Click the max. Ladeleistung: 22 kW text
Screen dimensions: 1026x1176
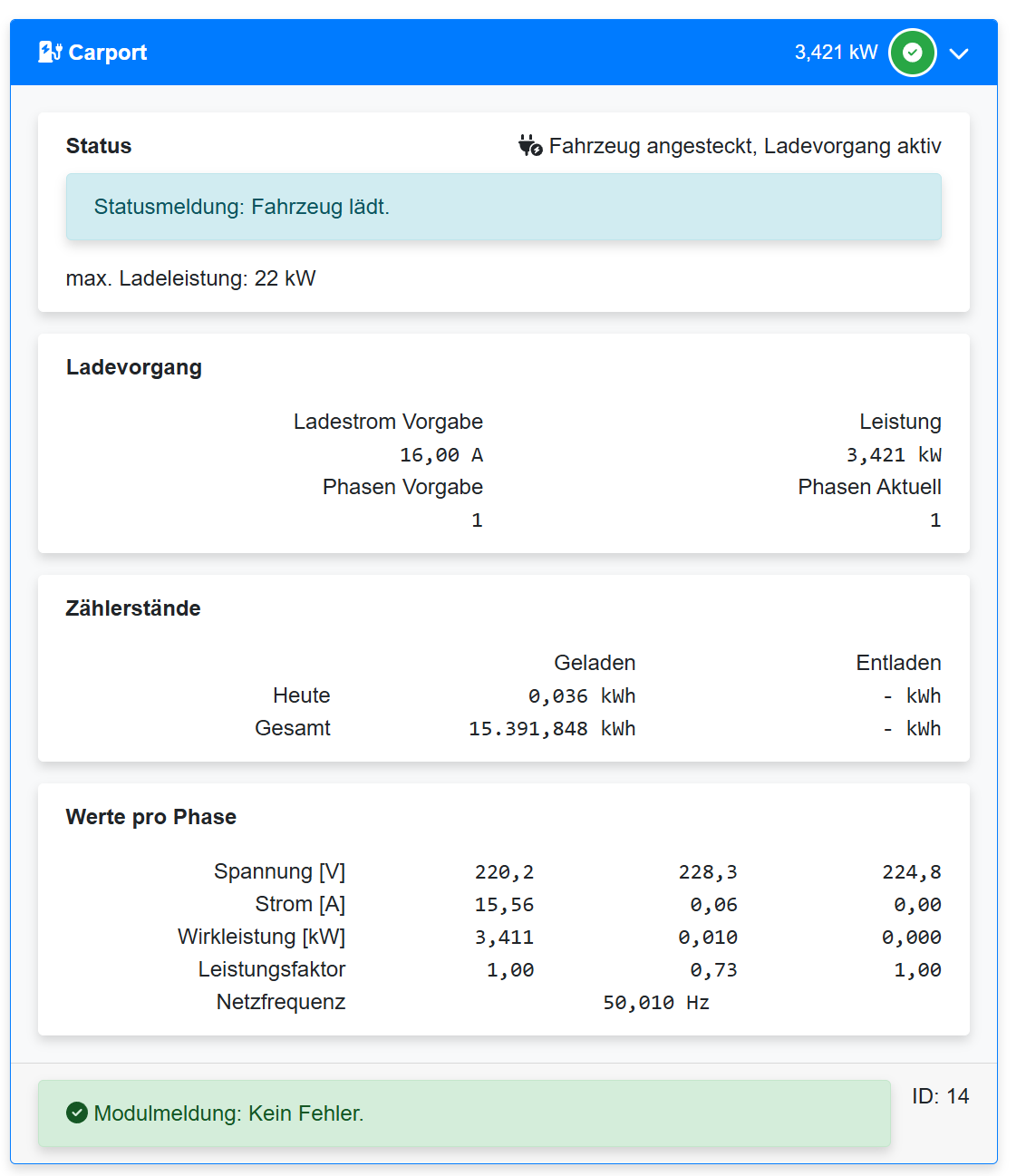point(190,278)
